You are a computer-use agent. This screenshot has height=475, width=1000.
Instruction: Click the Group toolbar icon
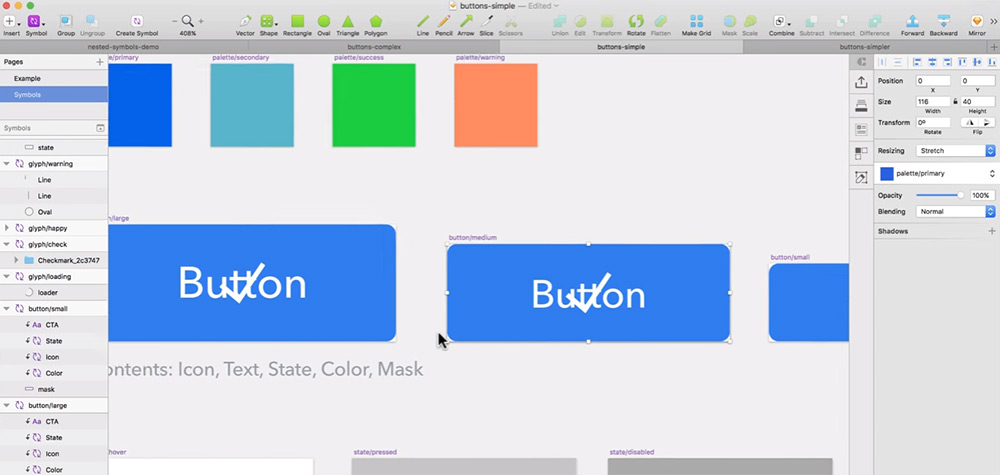tap(66, 22)
